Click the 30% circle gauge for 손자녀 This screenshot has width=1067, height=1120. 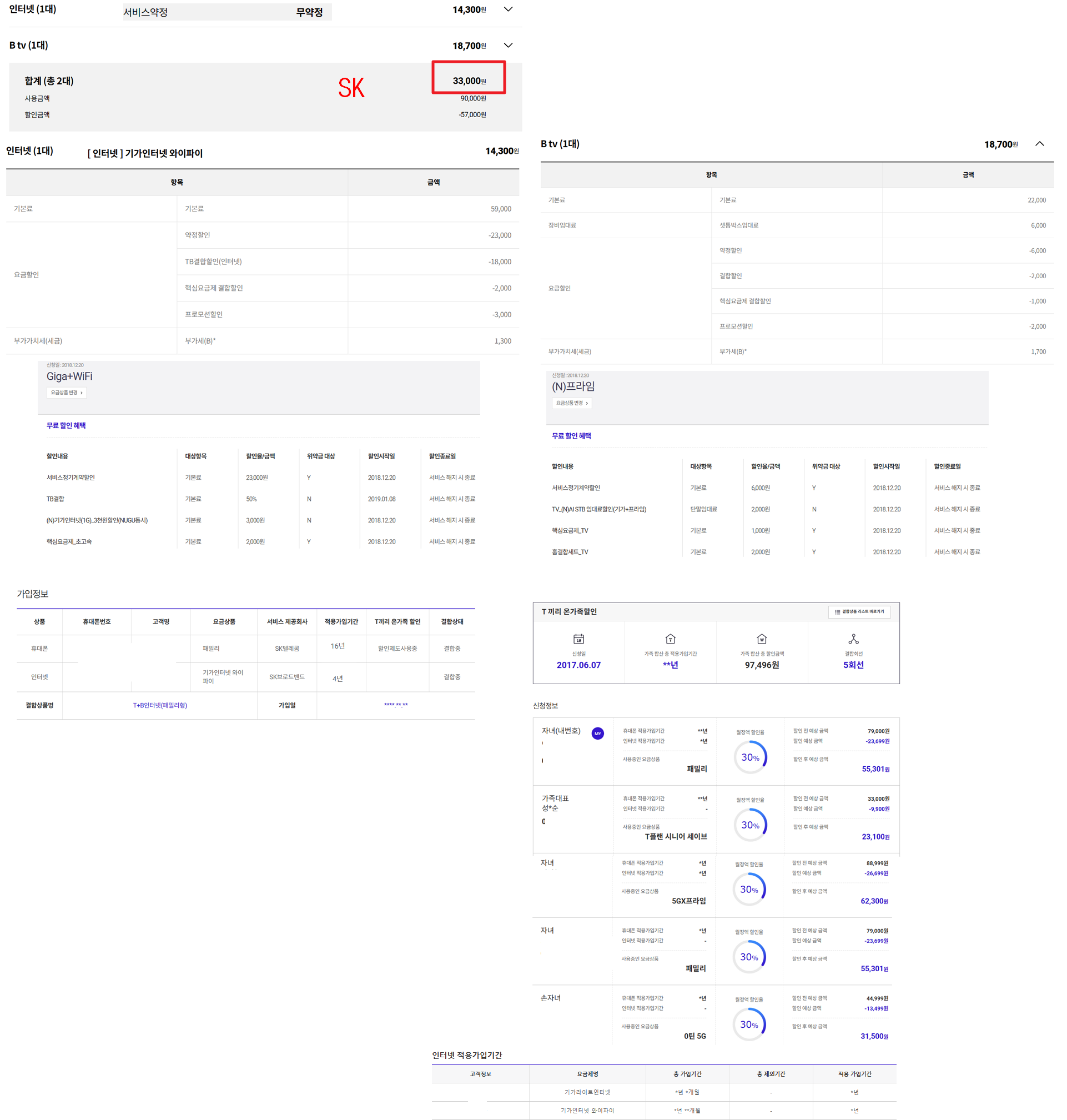(749, 1024)
